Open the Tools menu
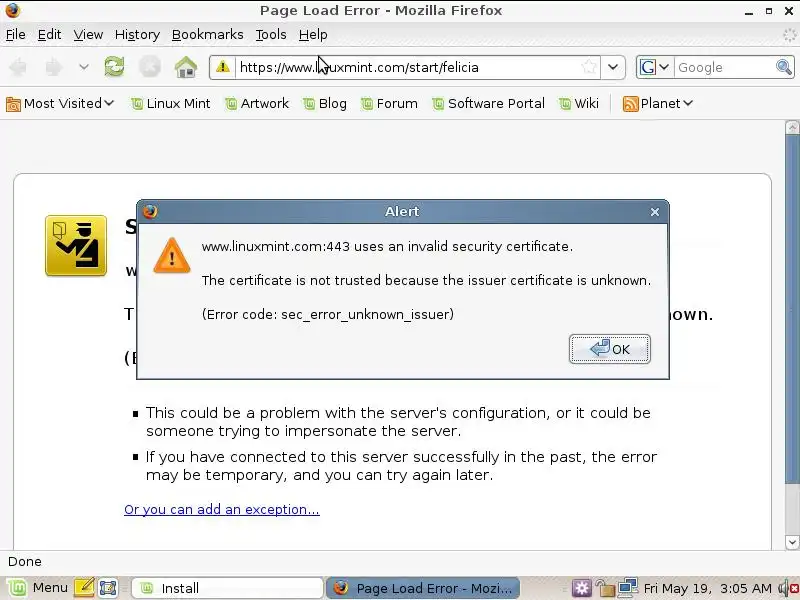Image resolution: width=800 pixels, height=600 pixels. pyautogui.click(x=270, y=35)
